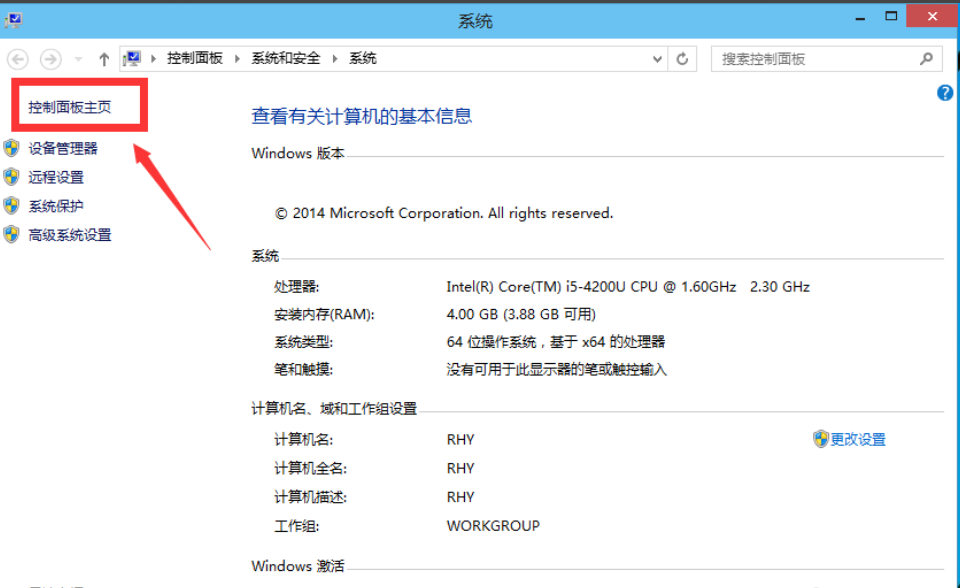Click the shield icon next to 更改设置

click(x=820, y=439)
